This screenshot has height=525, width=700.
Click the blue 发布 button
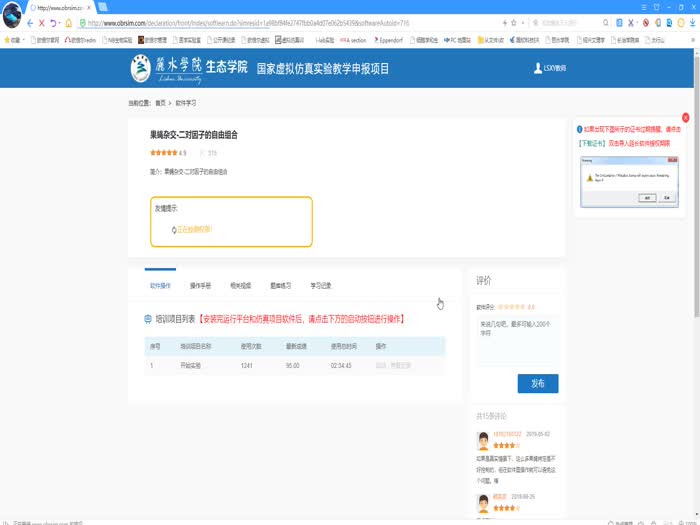[537, 383]
